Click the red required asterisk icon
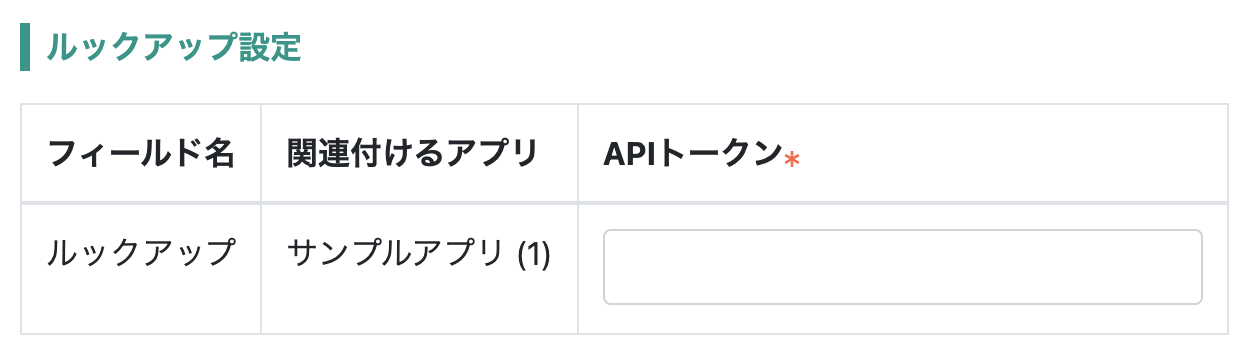 coord(791,159)
